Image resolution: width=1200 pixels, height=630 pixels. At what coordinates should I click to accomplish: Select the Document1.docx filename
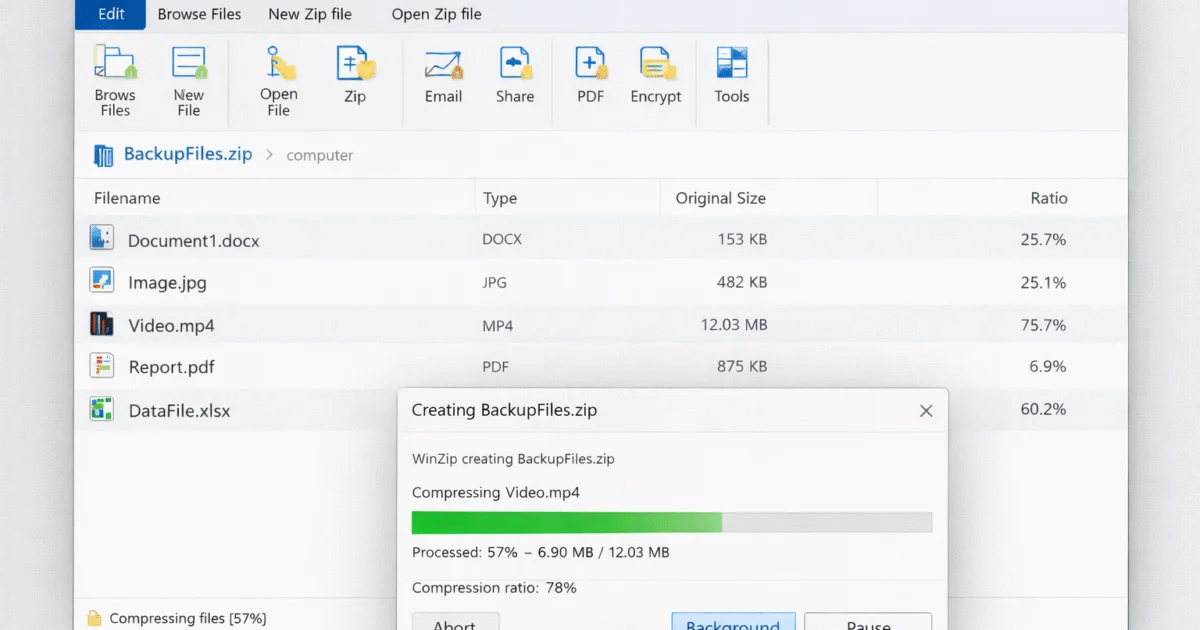coord(194,241)
